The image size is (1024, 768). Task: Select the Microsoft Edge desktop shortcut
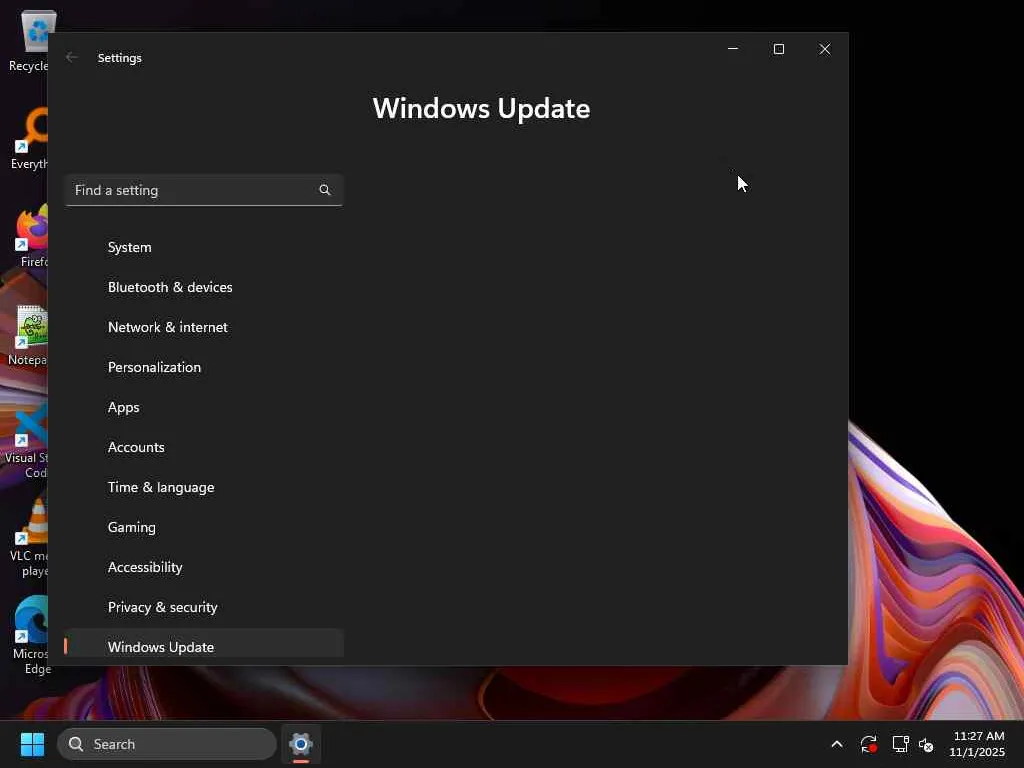click(31, 636)
